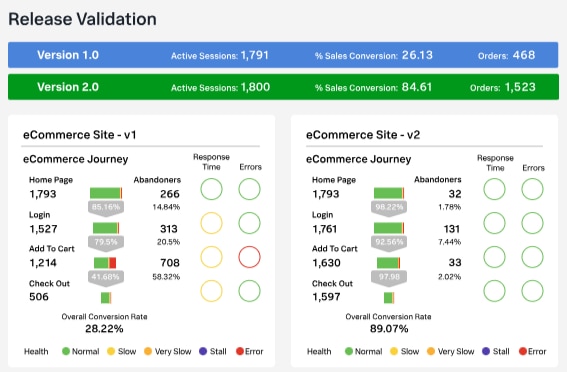Click the v1 Check Out response time circle
Screen dimensions: 567x372
pyautogui.click(x=212, y=291)
